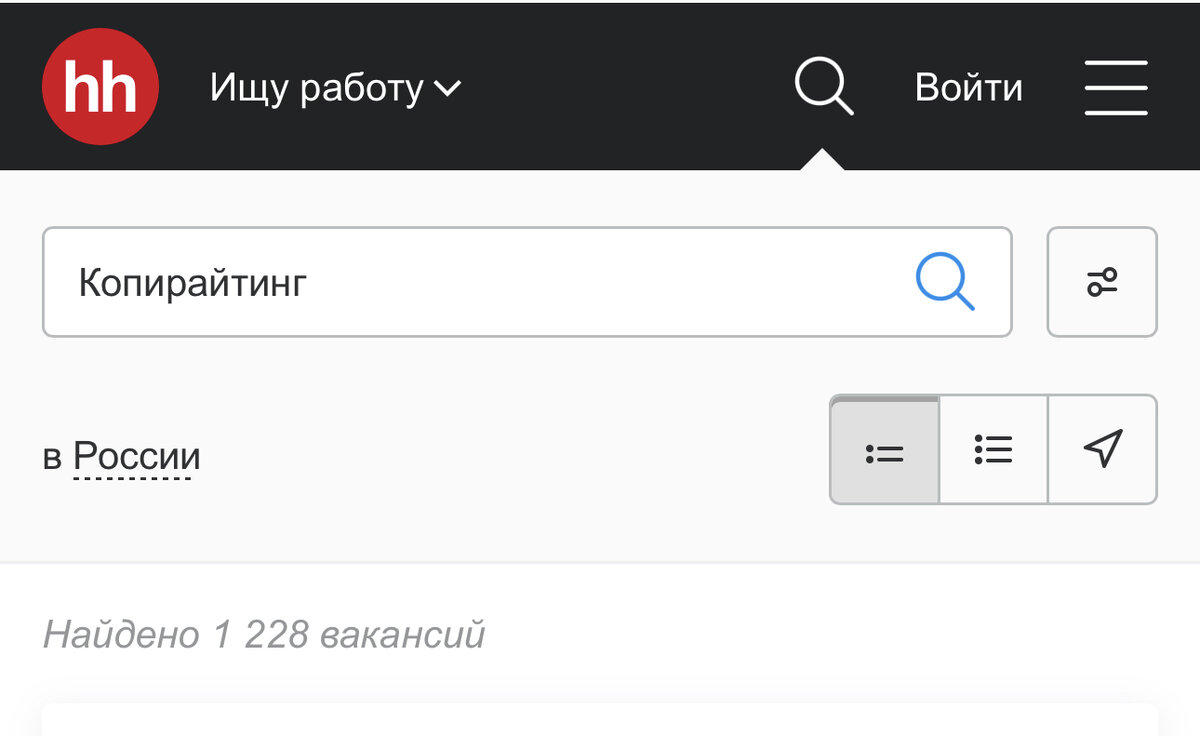Select Ищу работу in the top bar

pos(315,88)
